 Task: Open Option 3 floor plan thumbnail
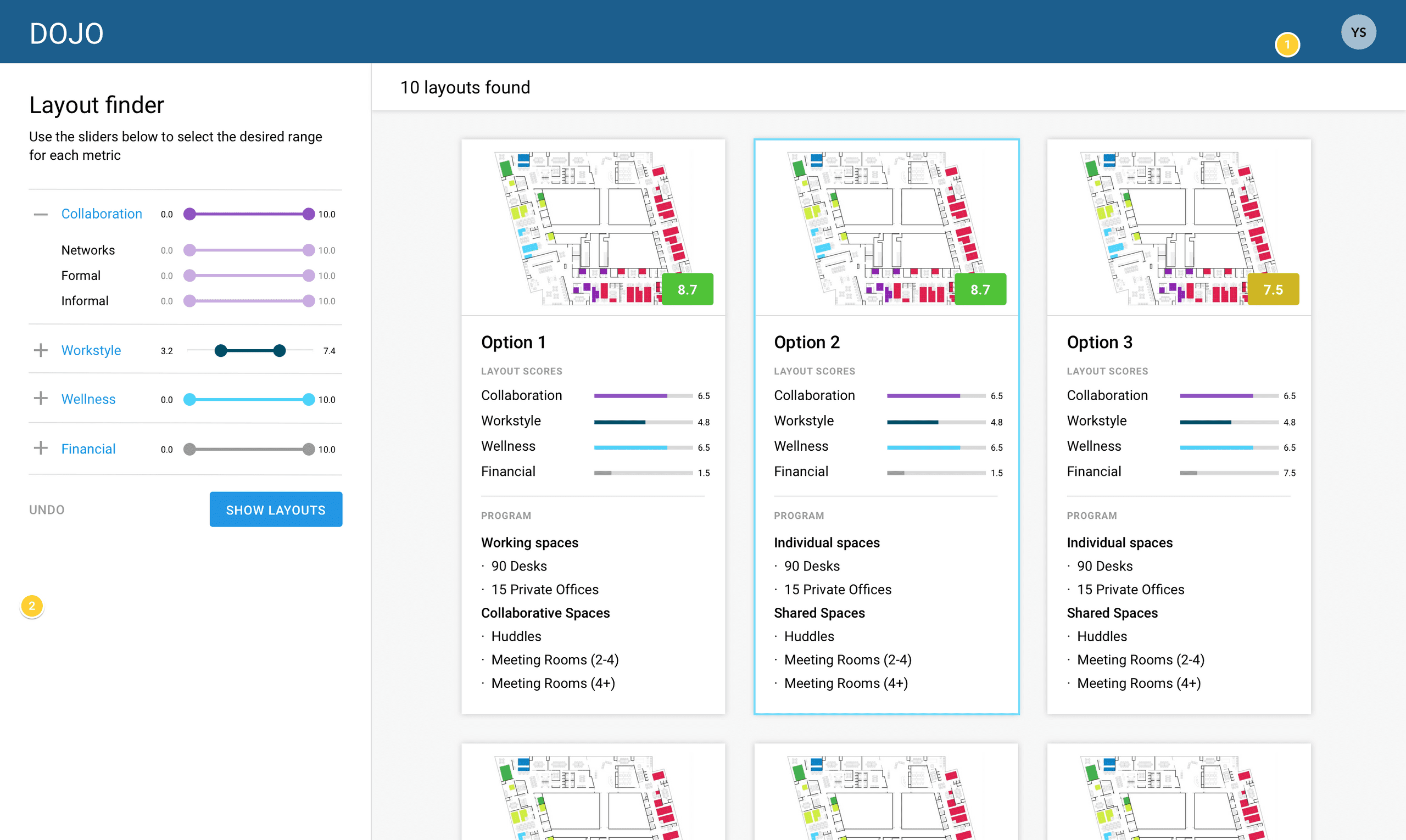coord(1179,227)
